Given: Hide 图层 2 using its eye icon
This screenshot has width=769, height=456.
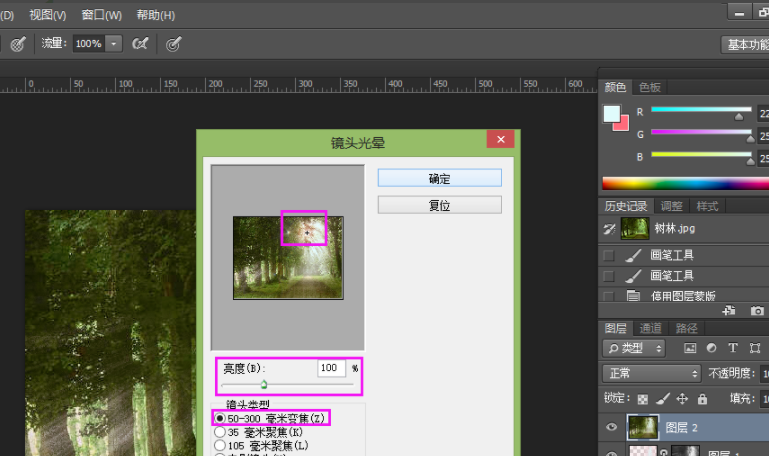Looking at the screenshot, I should pyautogui.click(x=612, y=427).
